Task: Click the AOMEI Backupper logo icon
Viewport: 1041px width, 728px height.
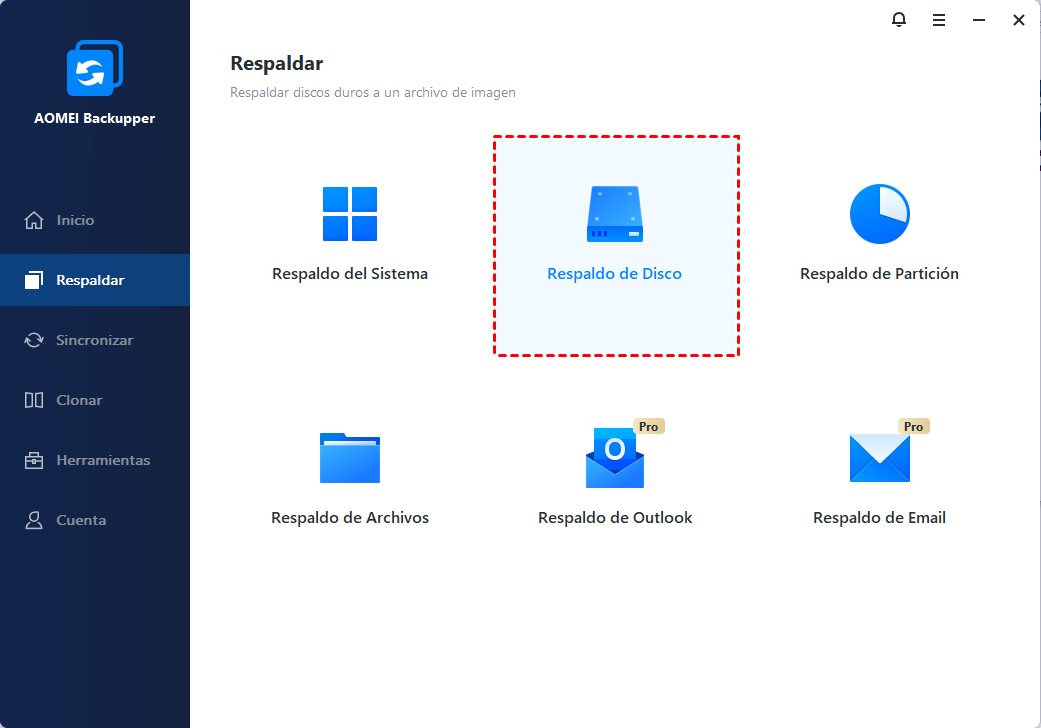Action: point(95,68)
